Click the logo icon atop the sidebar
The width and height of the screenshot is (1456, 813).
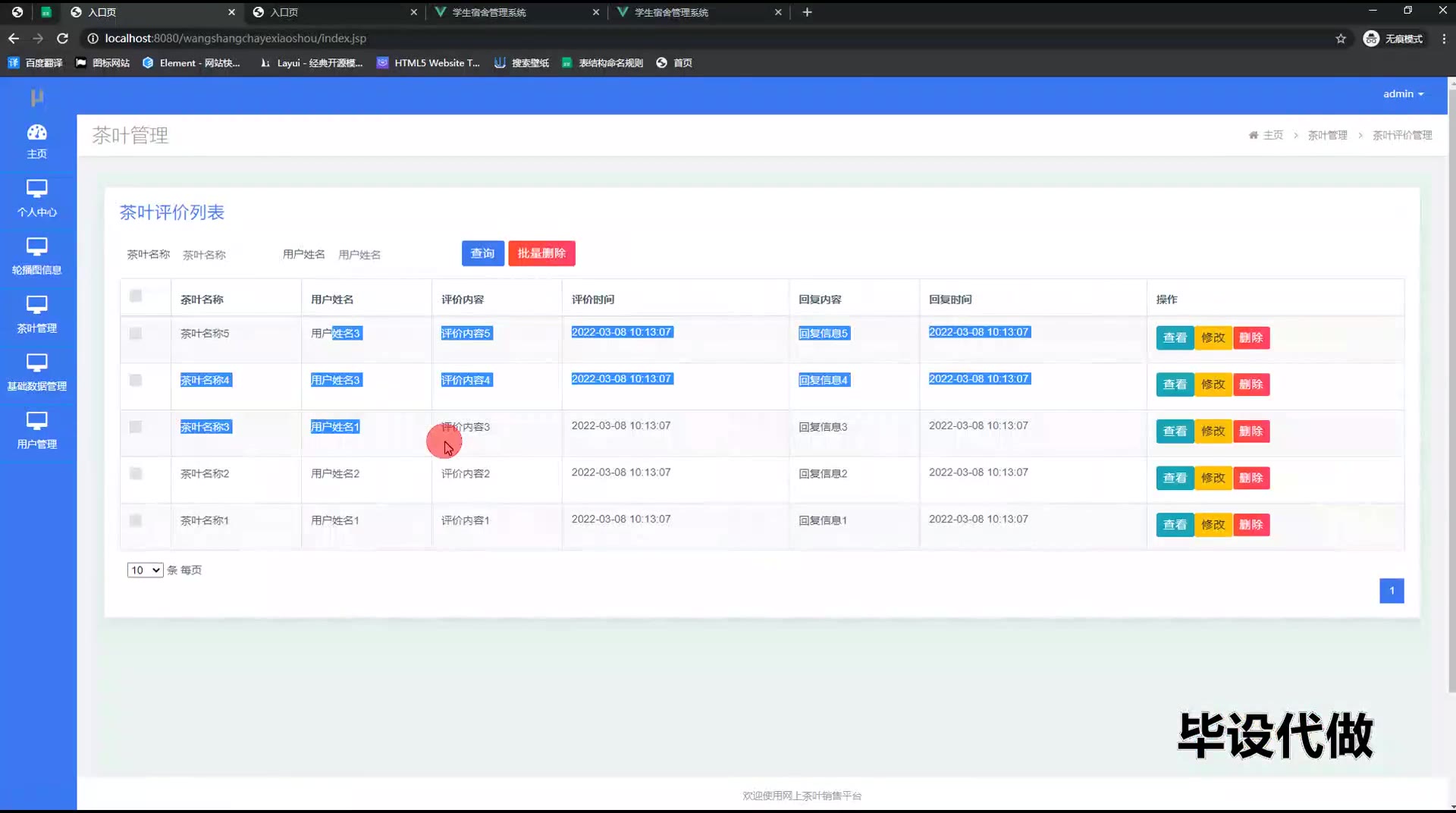[x=36, y=97]
